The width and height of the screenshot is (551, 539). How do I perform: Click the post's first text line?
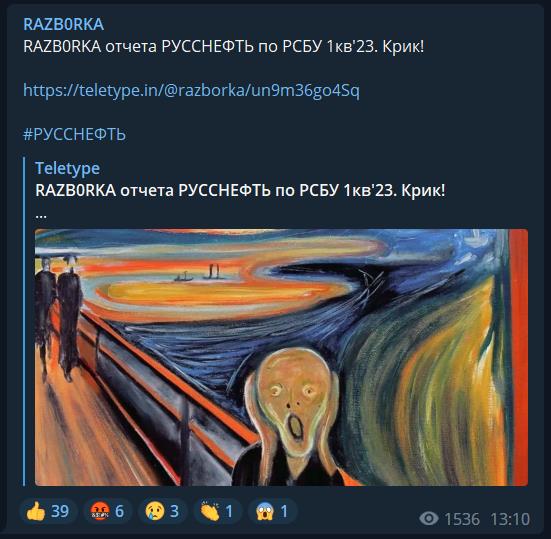click(x=223, y=46)
